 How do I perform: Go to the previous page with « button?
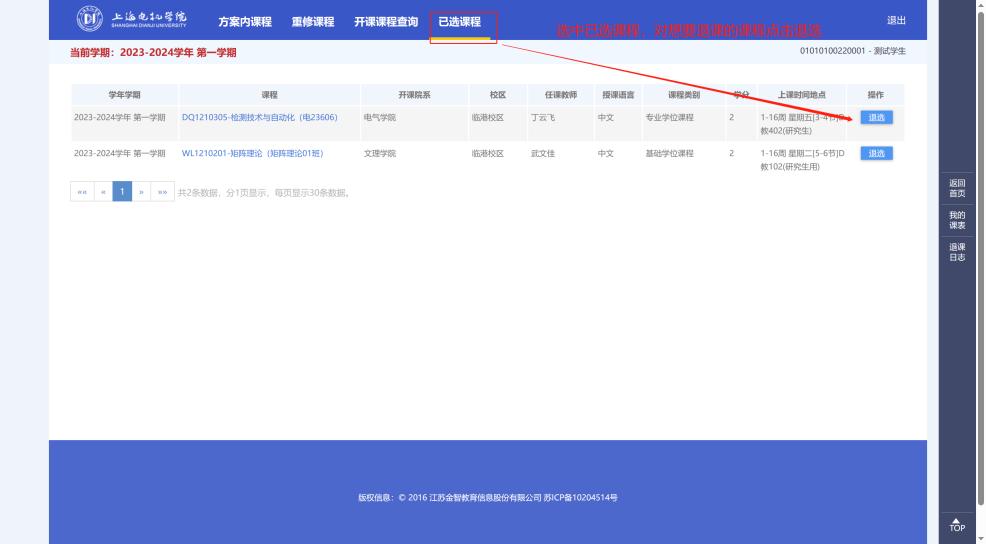tap(101, 192)
